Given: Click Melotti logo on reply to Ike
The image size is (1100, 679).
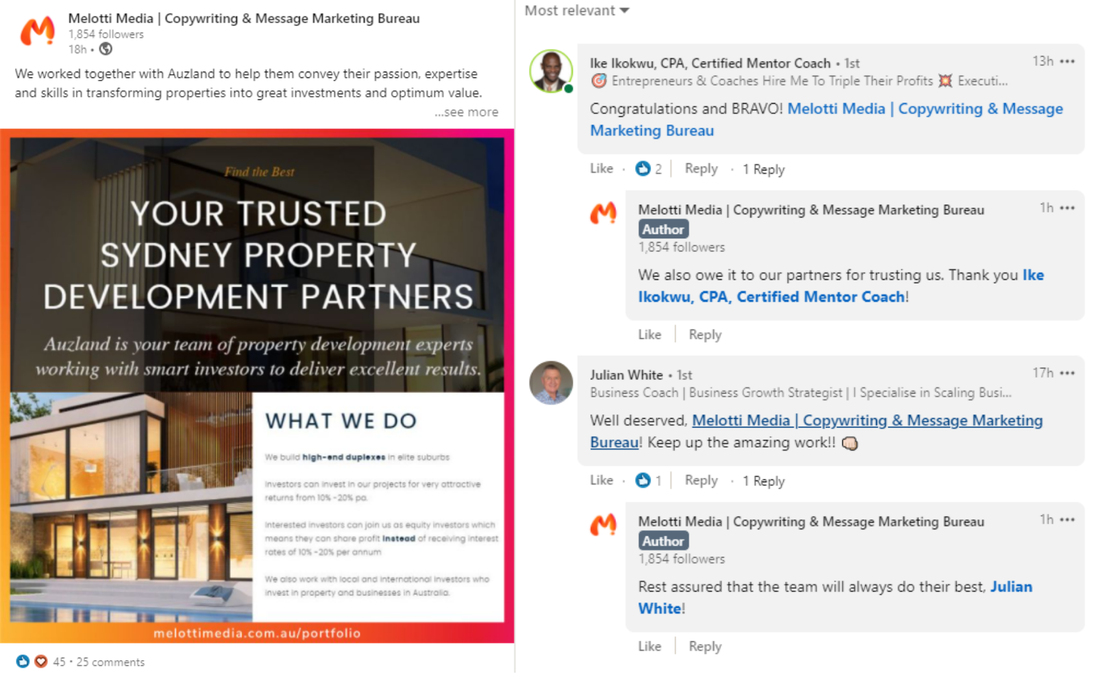Looking at the screenshot, I should point(603,213).
